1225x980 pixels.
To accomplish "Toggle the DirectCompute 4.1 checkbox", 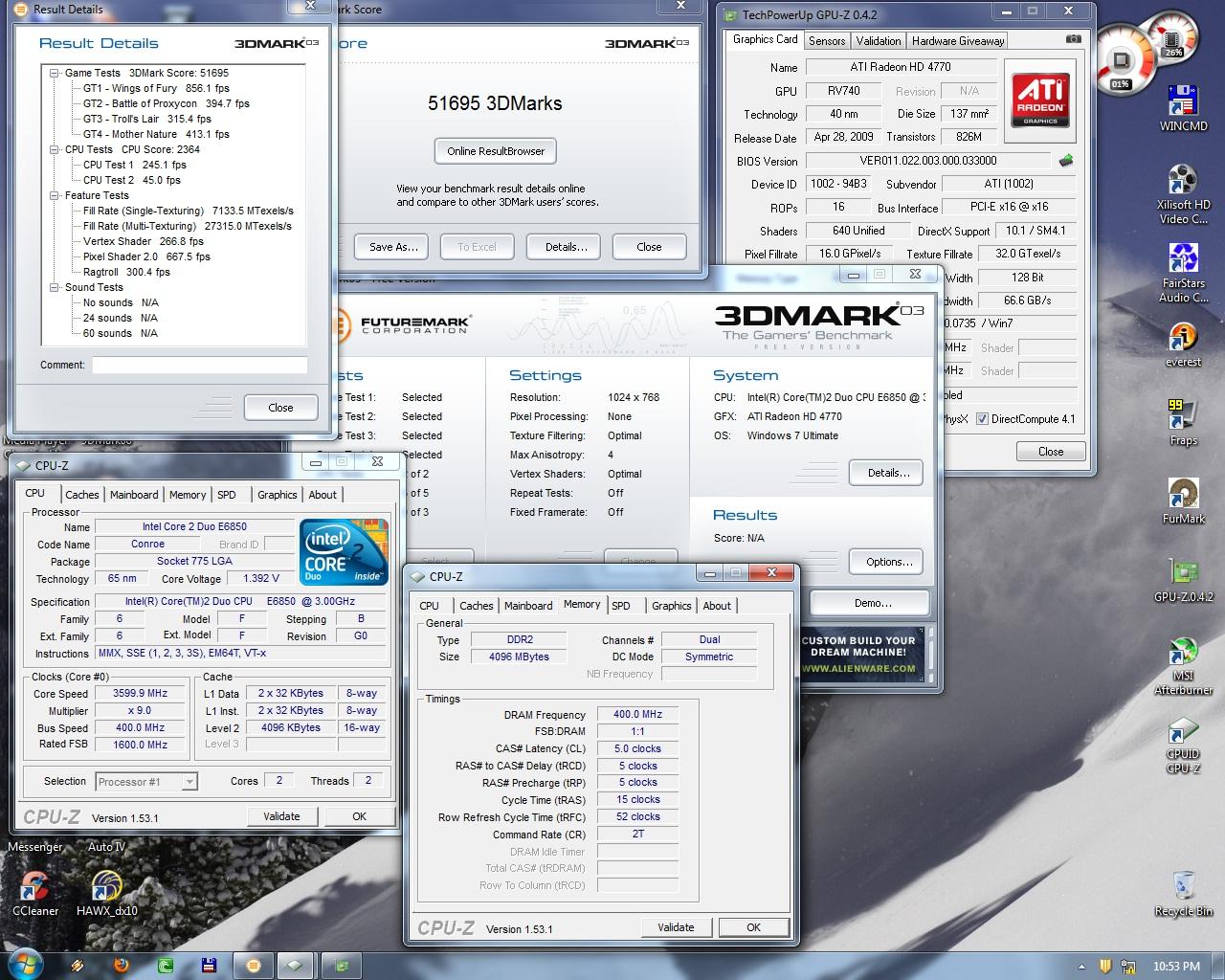I will pyautogui.click(x=982, y=418).
